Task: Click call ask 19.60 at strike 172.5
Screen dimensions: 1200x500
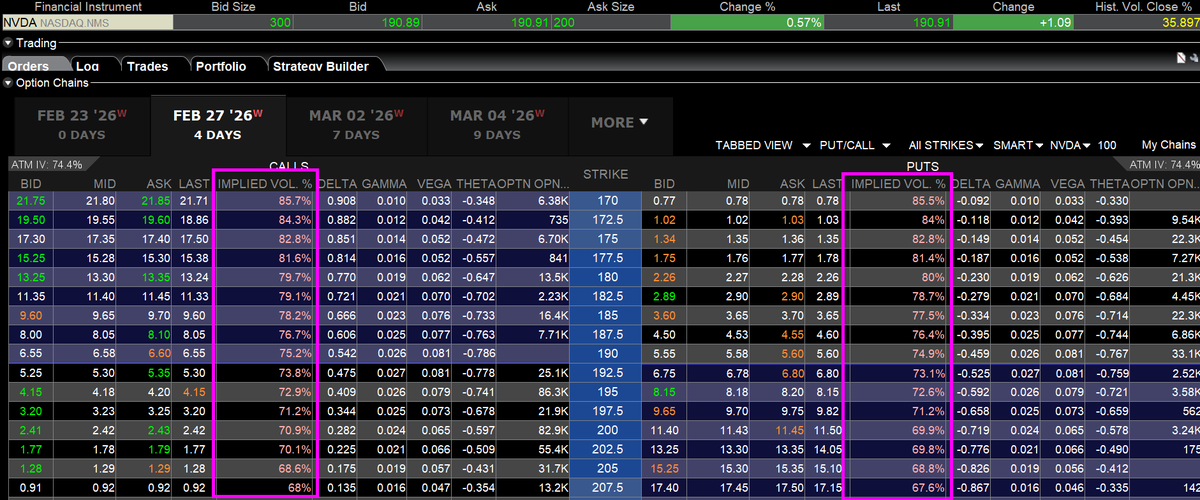Action: click(x=158, y=219)
